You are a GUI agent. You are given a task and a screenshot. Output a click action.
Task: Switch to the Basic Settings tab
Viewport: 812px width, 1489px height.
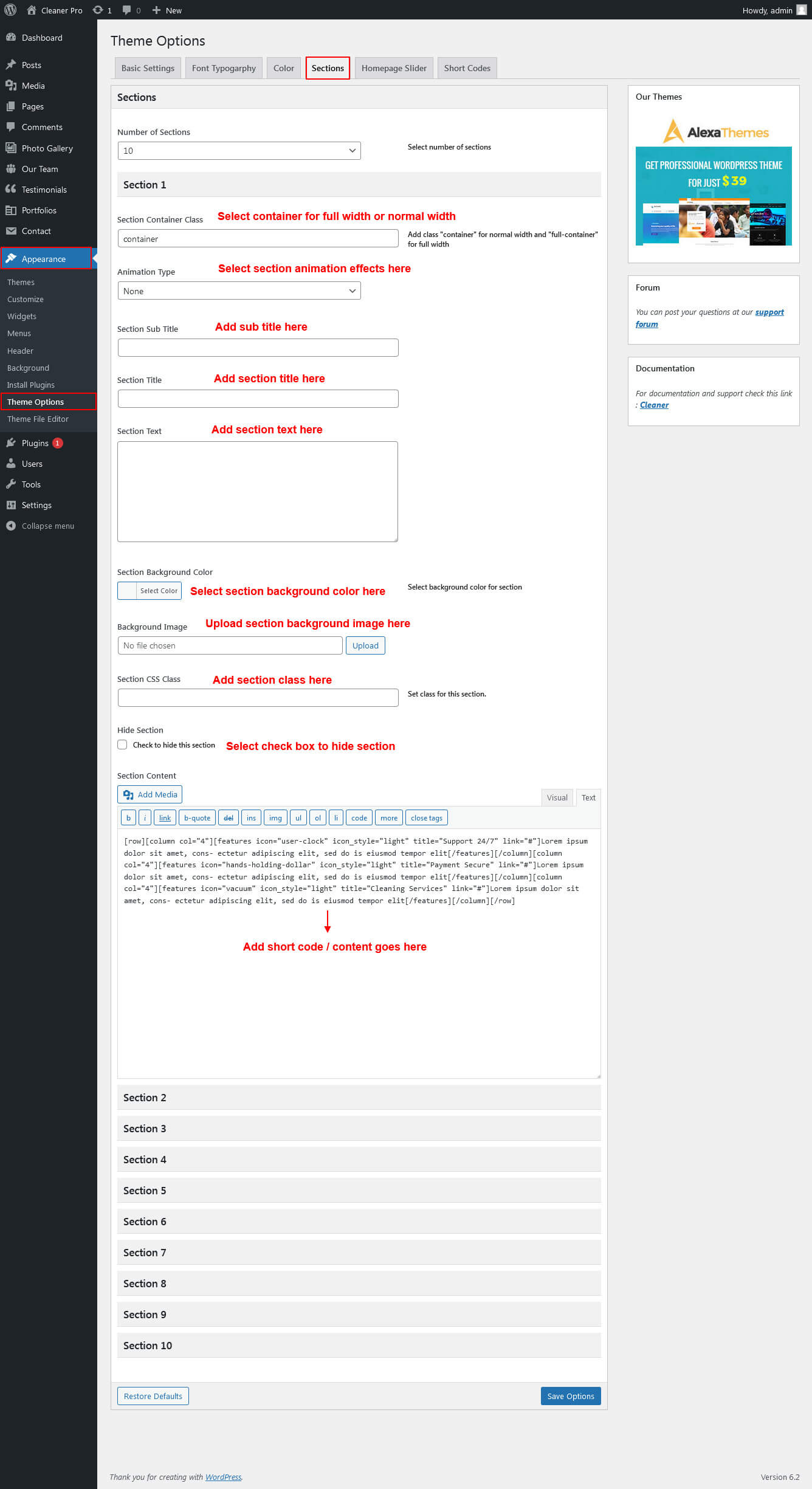[x=148, y=68]
